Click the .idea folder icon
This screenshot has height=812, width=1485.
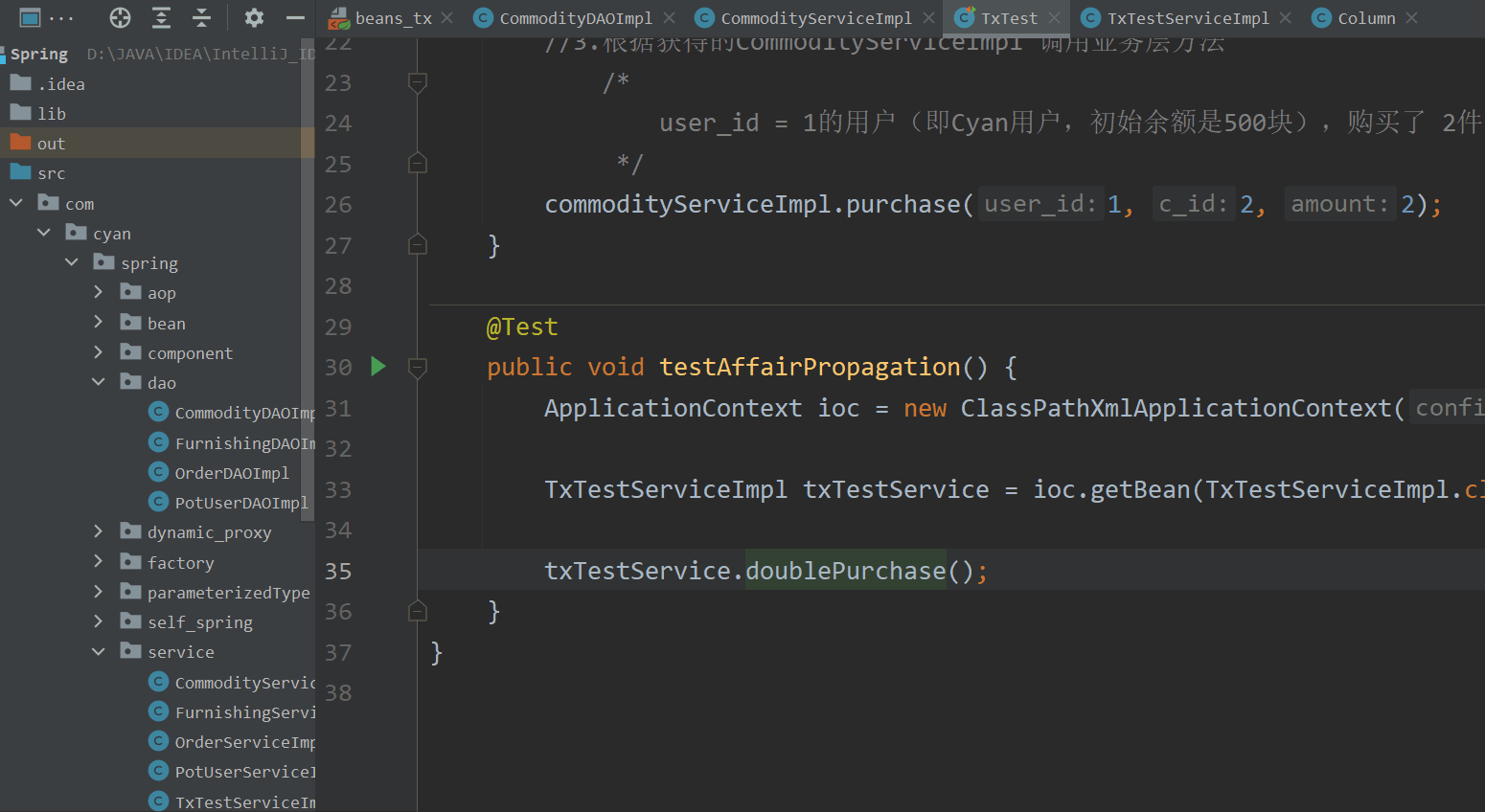(20, 83)
